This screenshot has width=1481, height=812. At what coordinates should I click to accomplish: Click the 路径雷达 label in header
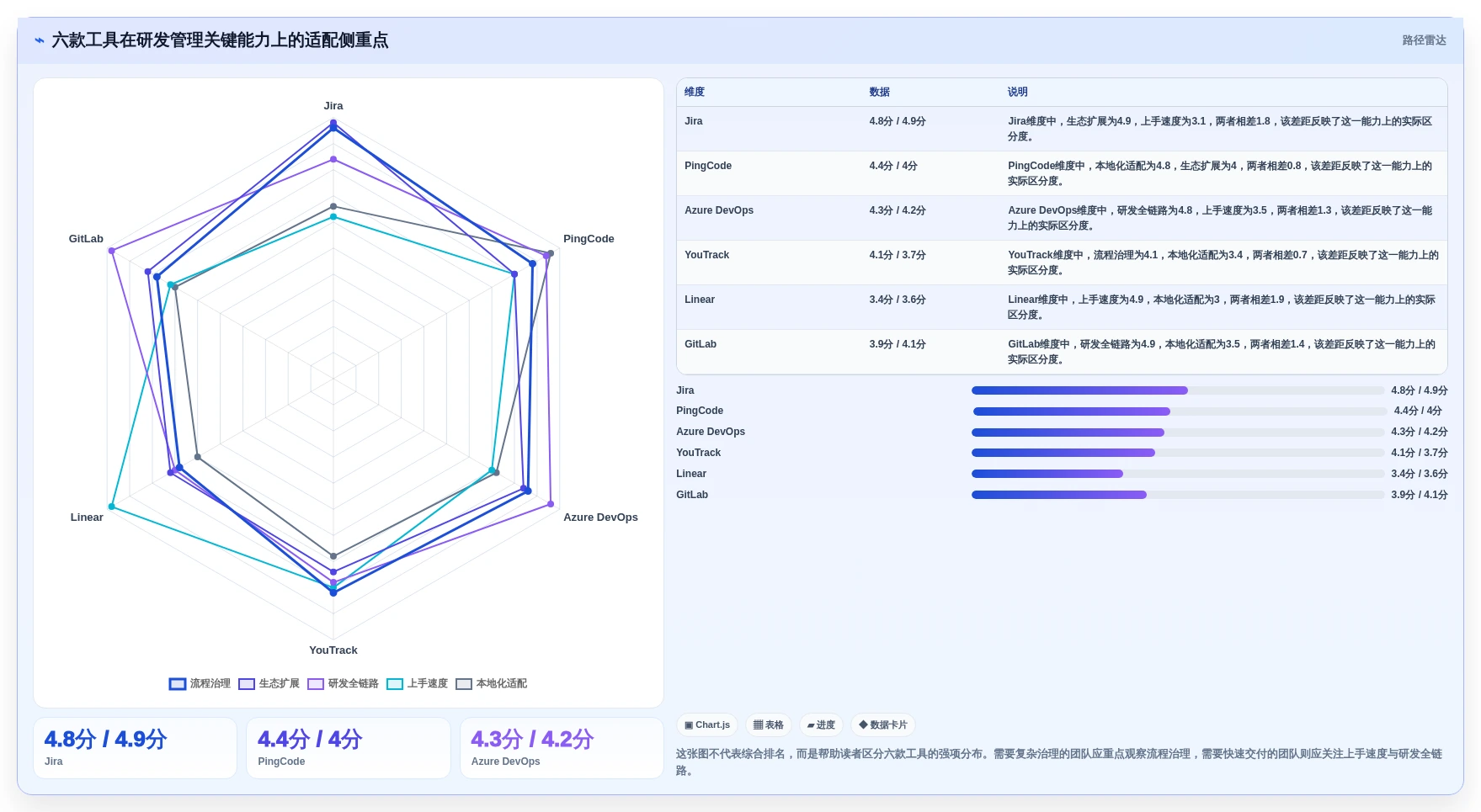coord(1424,40)
